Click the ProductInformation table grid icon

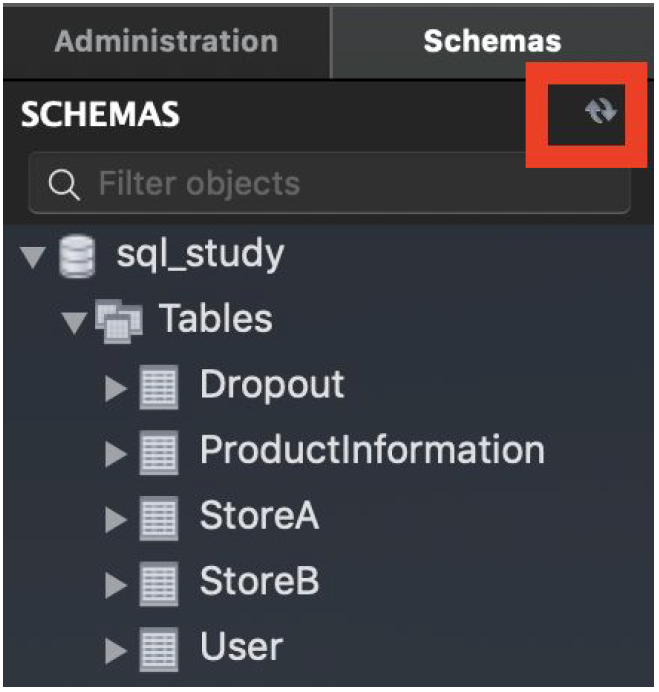pos(159,453)
